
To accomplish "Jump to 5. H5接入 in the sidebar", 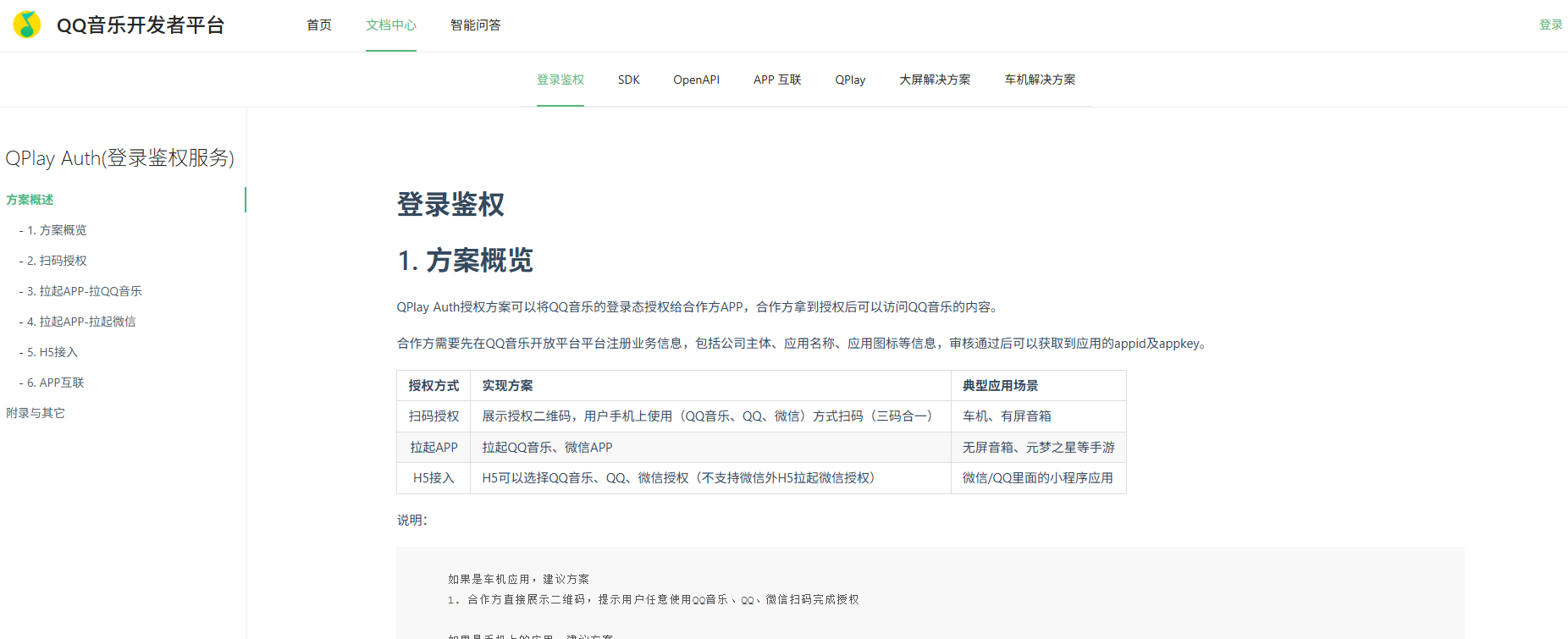I will pyautogui.click(x=48, y=352).
